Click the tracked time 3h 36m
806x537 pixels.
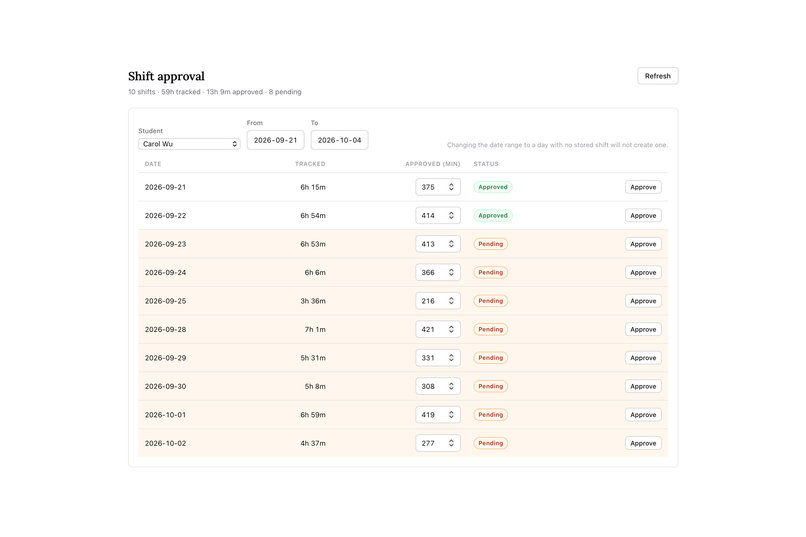(x=313, y=301)
